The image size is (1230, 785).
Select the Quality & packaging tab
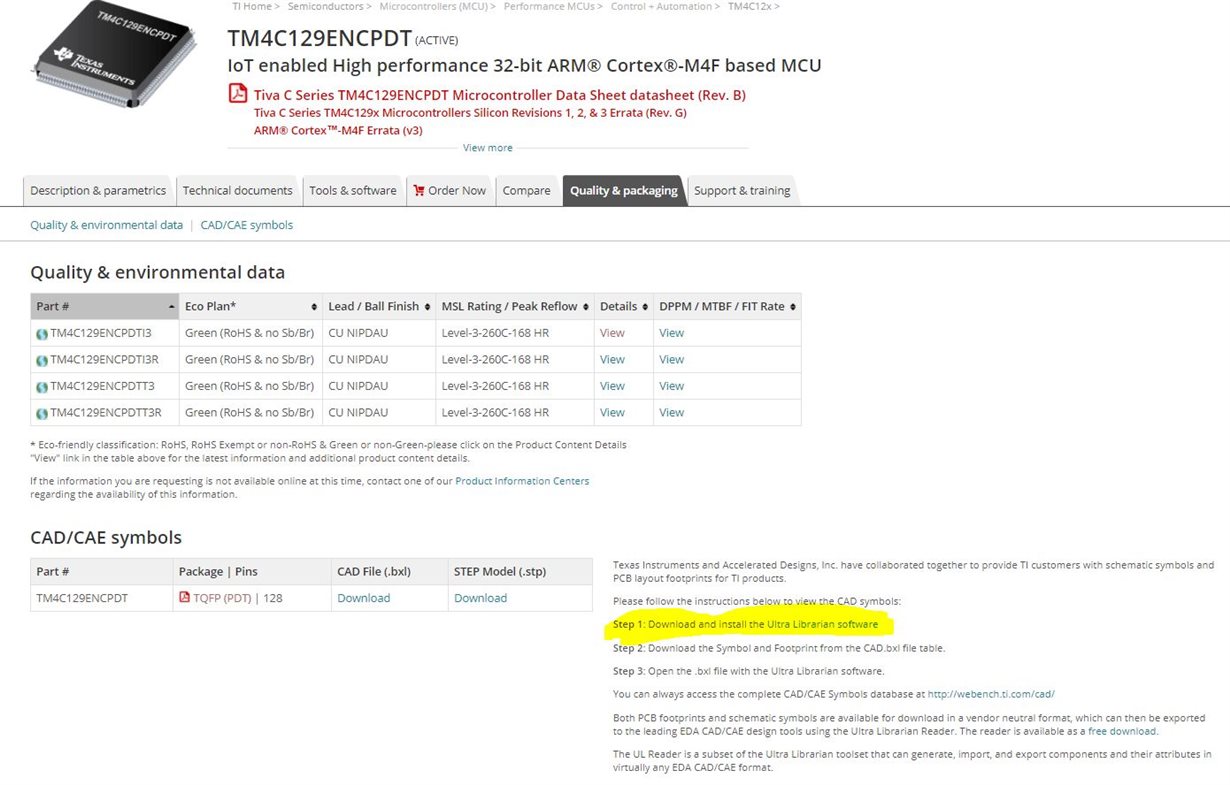(x=624, y=190)
